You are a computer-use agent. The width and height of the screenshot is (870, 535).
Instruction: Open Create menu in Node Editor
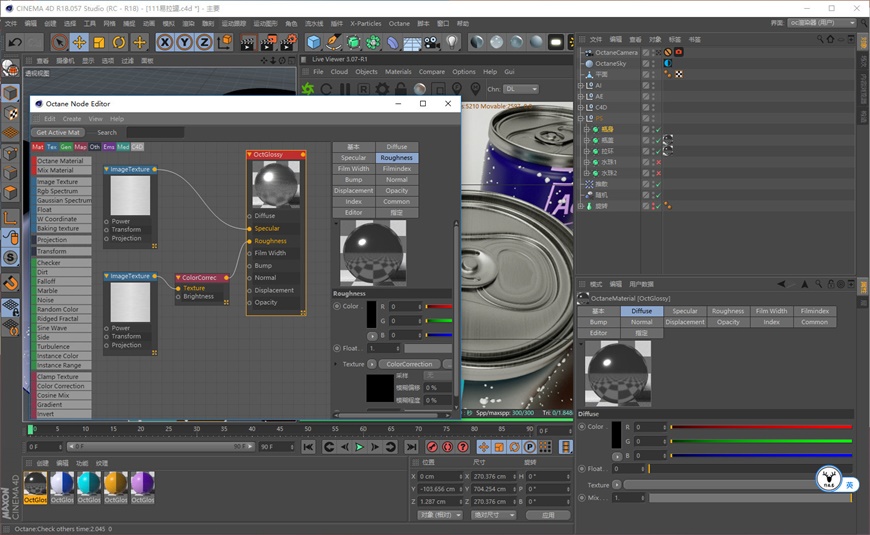[x=72, y=119]
